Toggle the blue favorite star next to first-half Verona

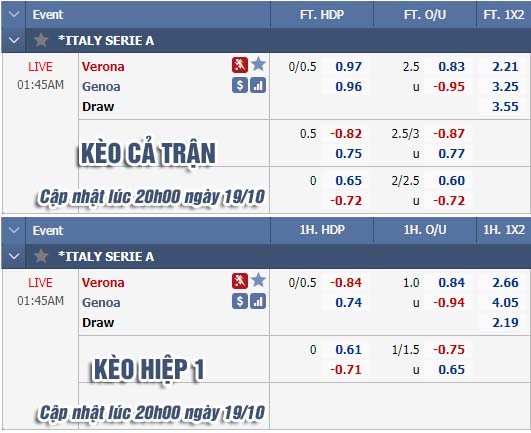258,280
